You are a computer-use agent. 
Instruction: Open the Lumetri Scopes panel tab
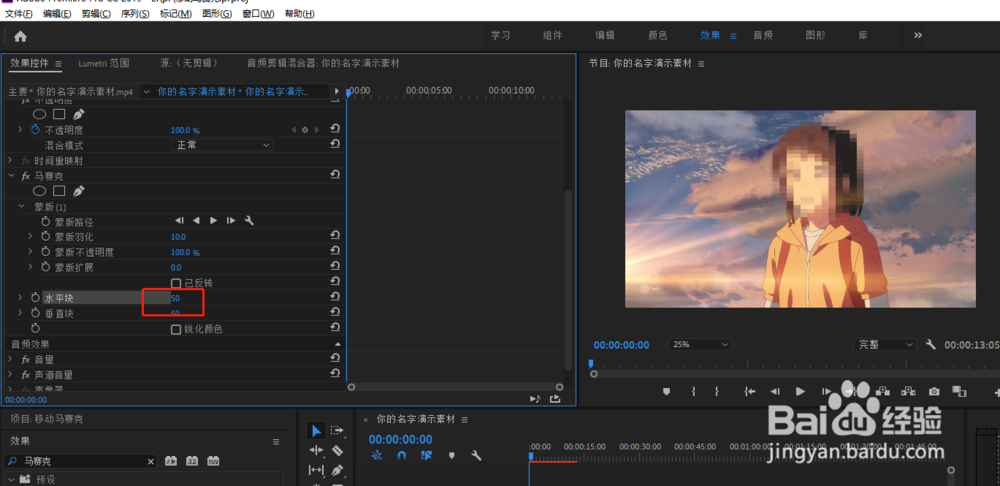[104, 63]
